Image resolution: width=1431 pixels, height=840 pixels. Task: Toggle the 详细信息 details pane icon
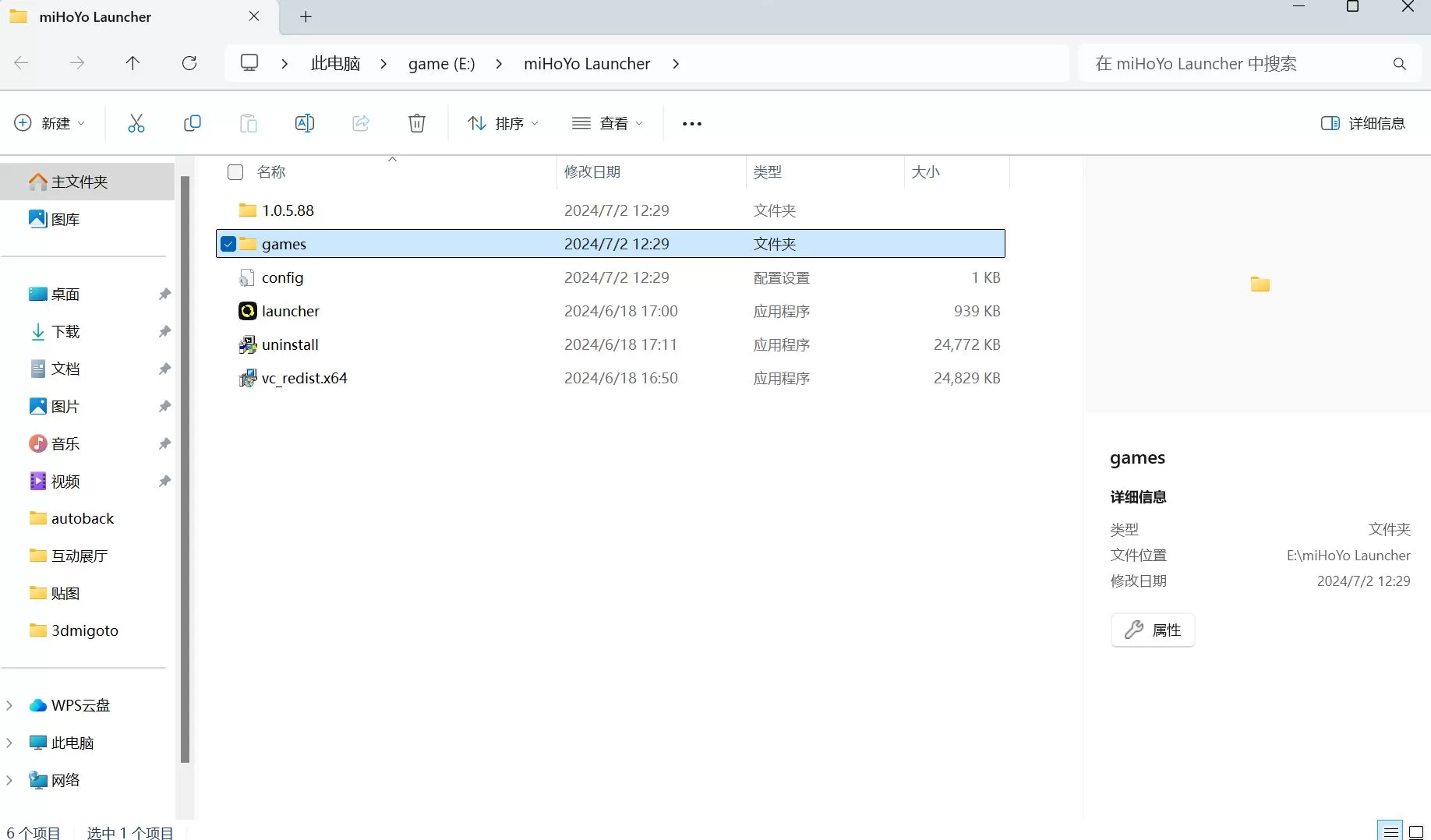(x=1362, y=123)
